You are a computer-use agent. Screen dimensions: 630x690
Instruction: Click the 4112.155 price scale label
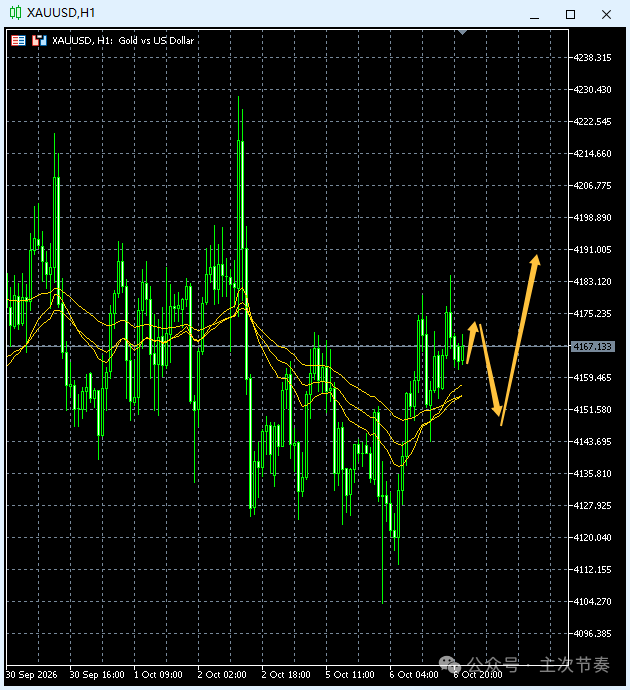[592, 569]
